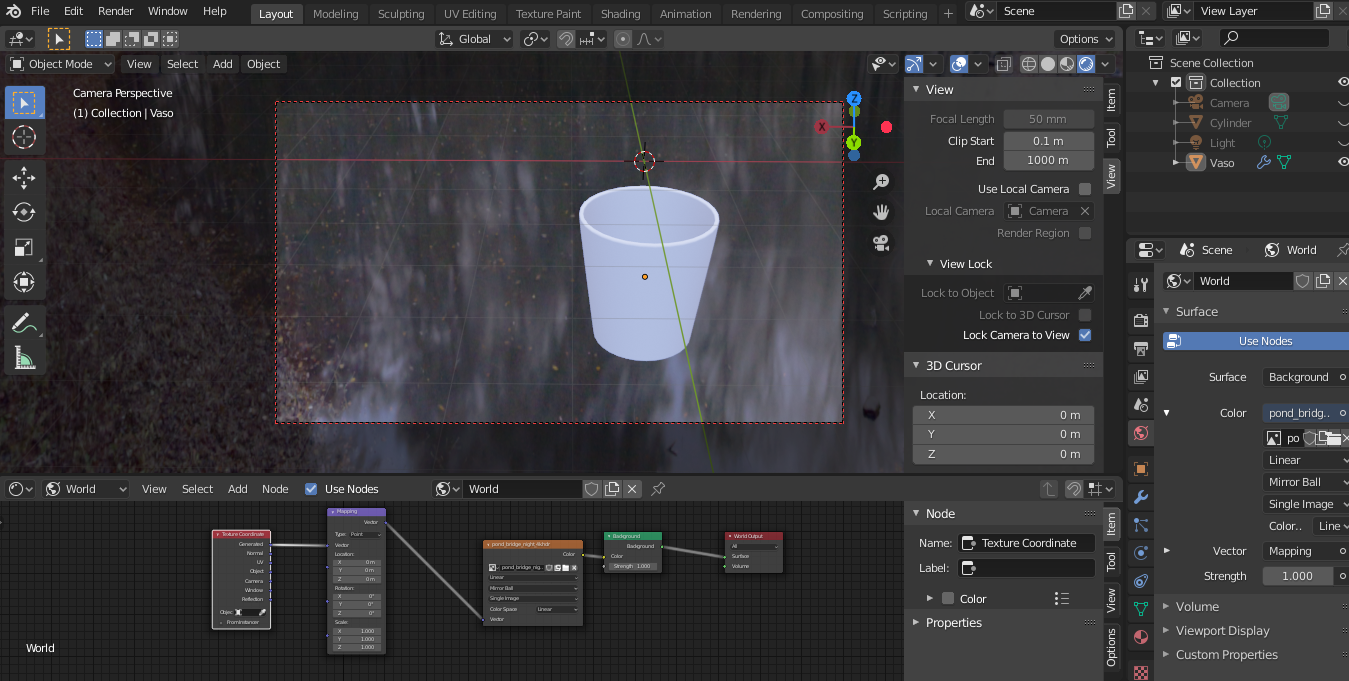Open the Render menu
This screenshot has width=1349, height=681.
pos(115,11)
